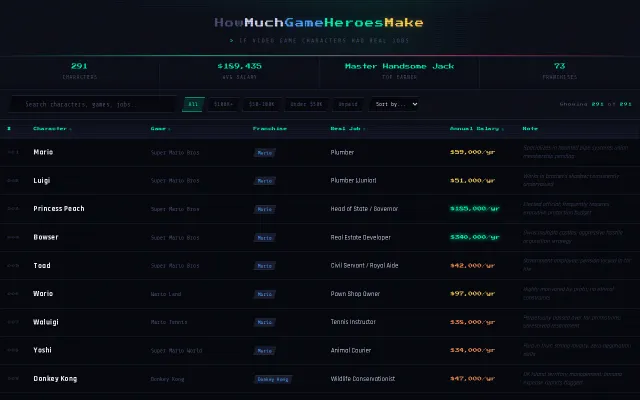Click the Tennis Instructor job
The image size is (640, 400).
[x=353, y=322]
